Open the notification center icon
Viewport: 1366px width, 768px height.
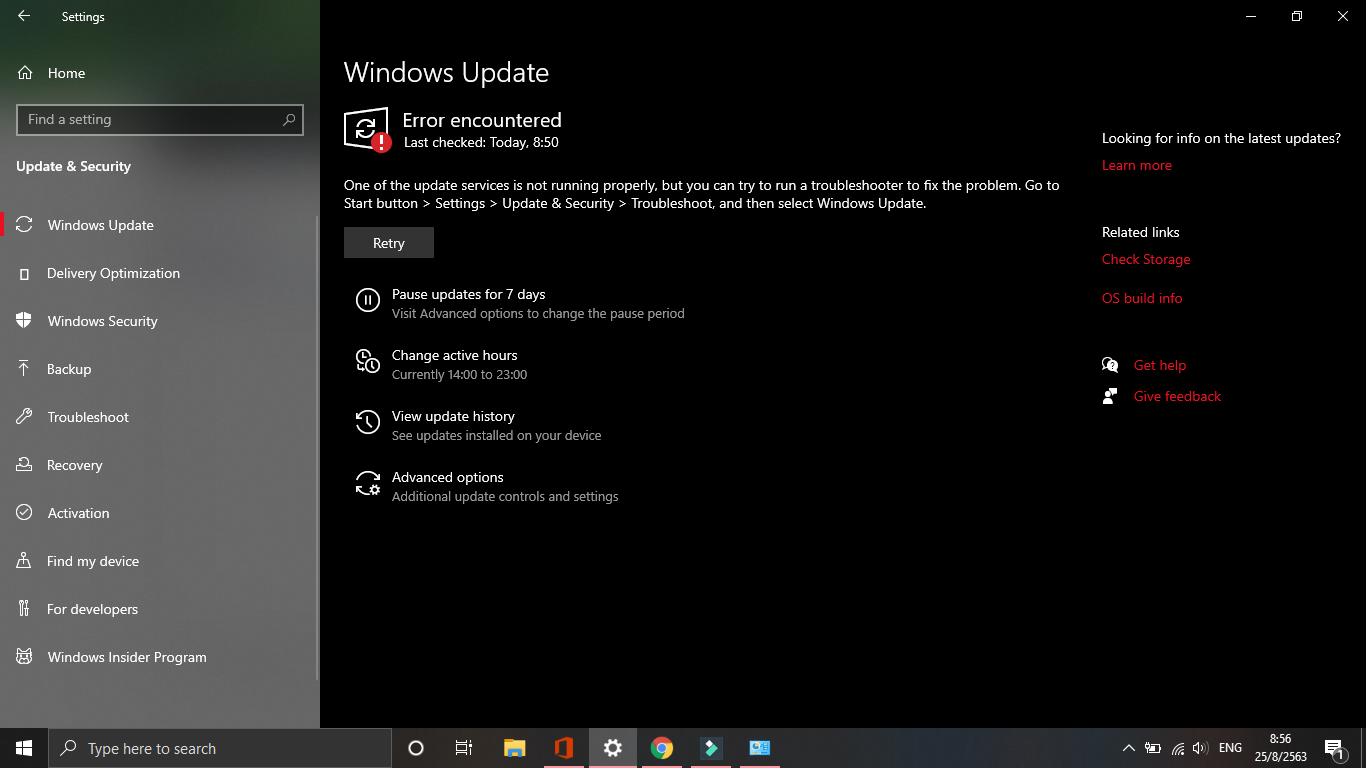[1334, 748]
